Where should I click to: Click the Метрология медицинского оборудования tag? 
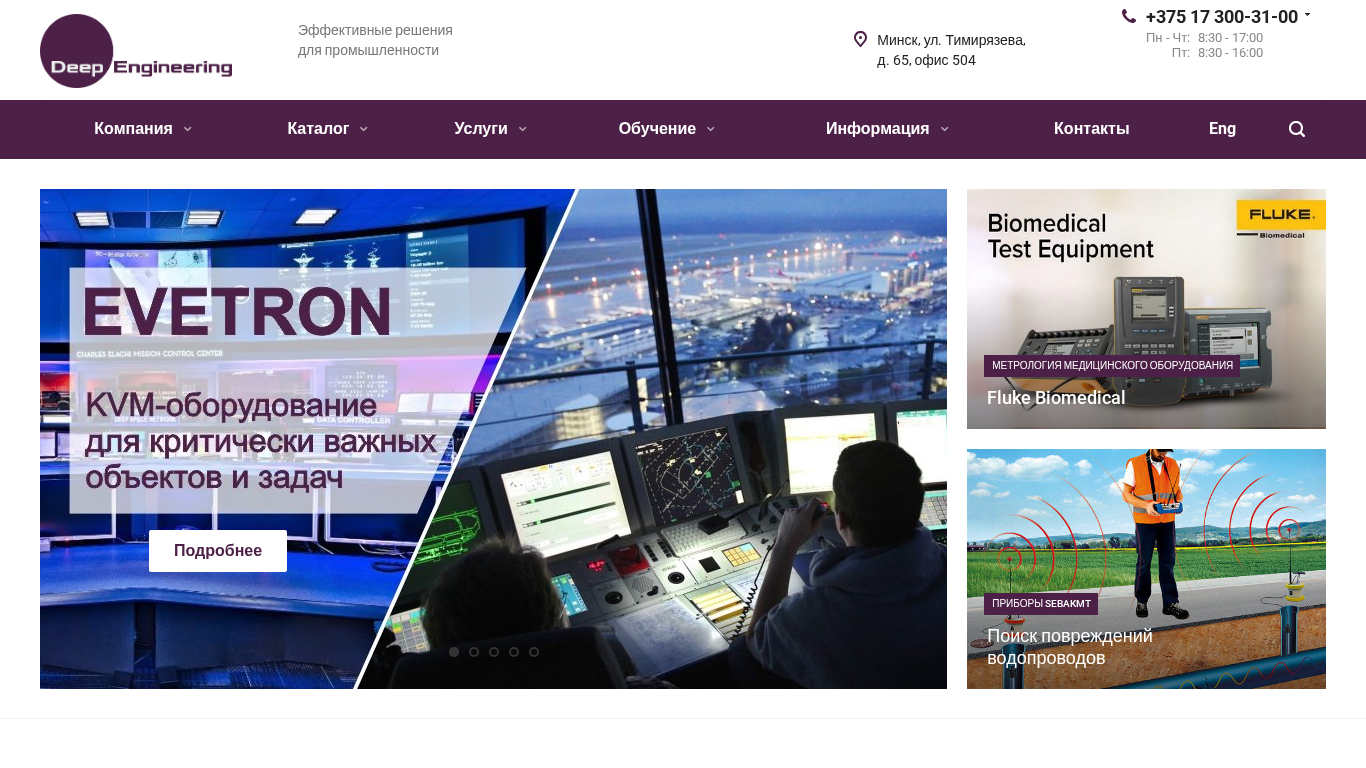[1112, 366]
